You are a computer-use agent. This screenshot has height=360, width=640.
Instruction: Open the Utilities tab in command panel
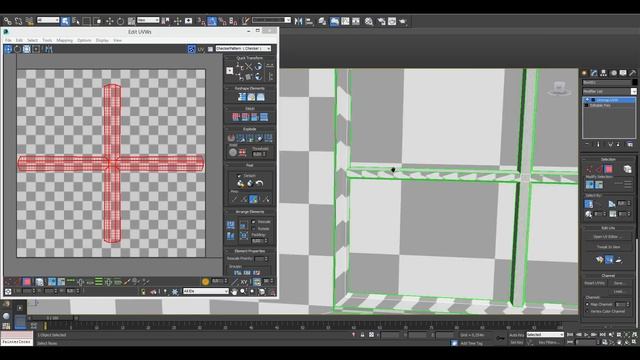point(632,73)
